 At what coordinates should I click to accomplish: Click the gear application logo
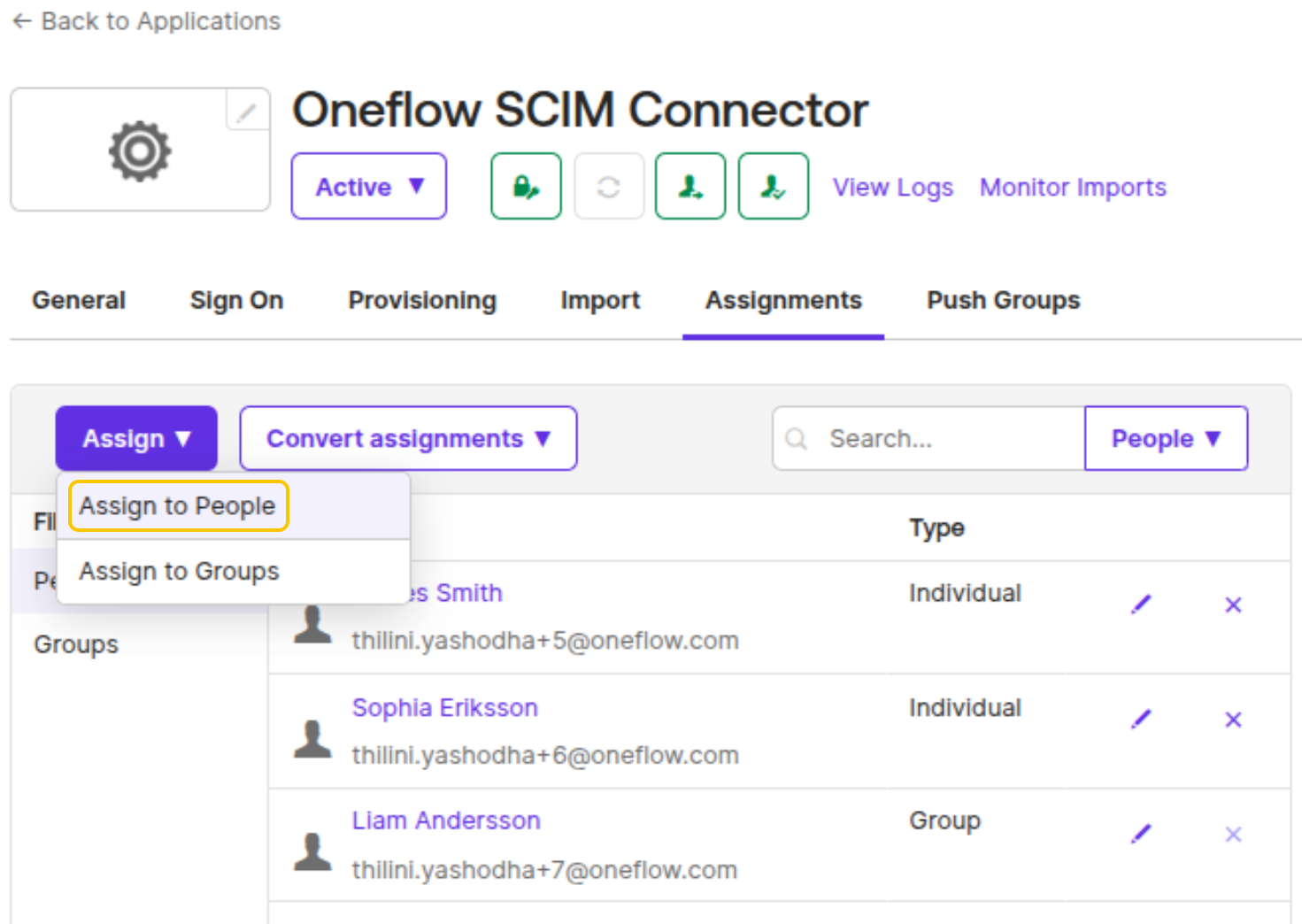coord(140,151)
